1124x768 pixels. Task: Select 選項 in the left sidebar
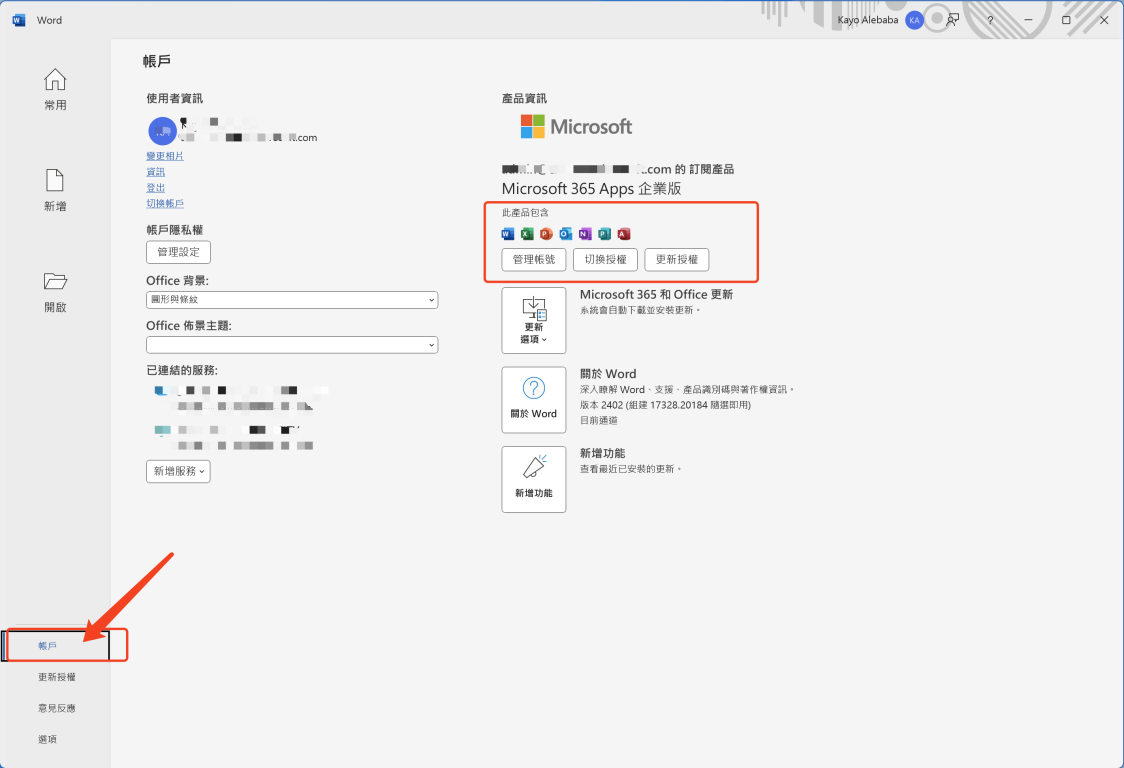47,738
